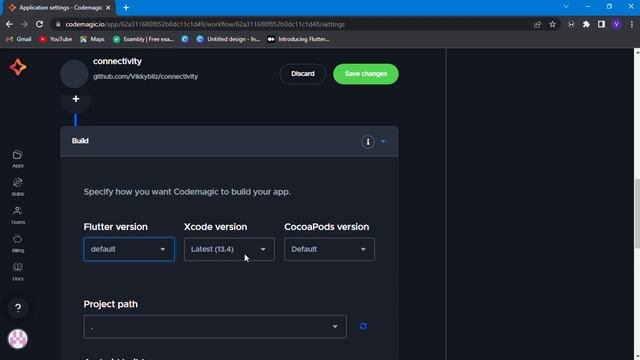Refresh the project path list
640x360 pixels.
[363, 326]
